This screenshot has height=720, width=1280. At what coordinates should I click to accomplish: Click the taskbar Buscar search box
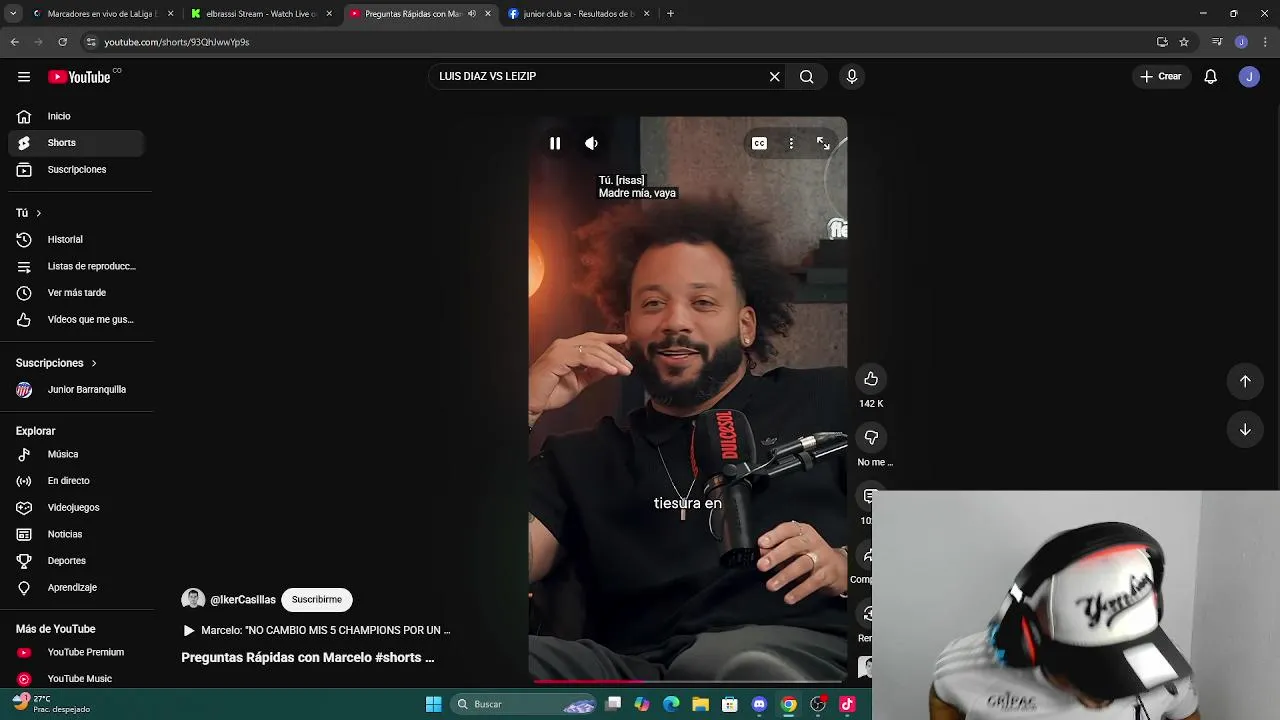(525, 704)
